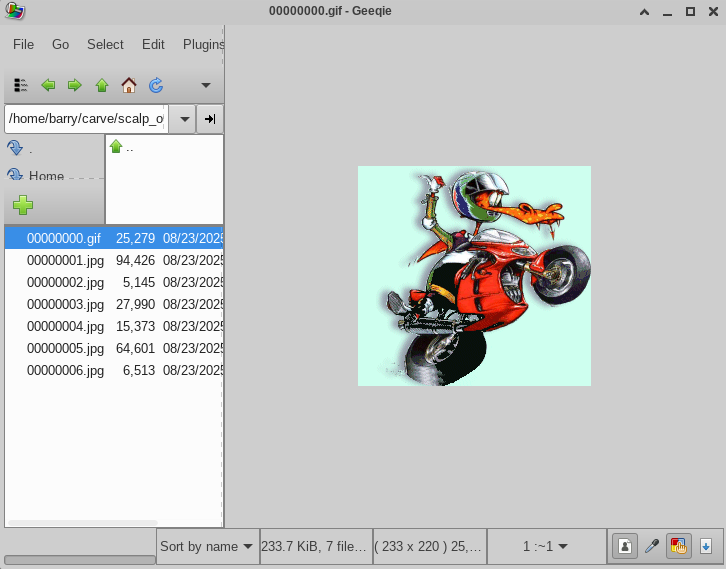Screen dimensions: 726x569
Task: Click the date 08/23/2025 of 00000003.jpg
Action: [193, 304]
